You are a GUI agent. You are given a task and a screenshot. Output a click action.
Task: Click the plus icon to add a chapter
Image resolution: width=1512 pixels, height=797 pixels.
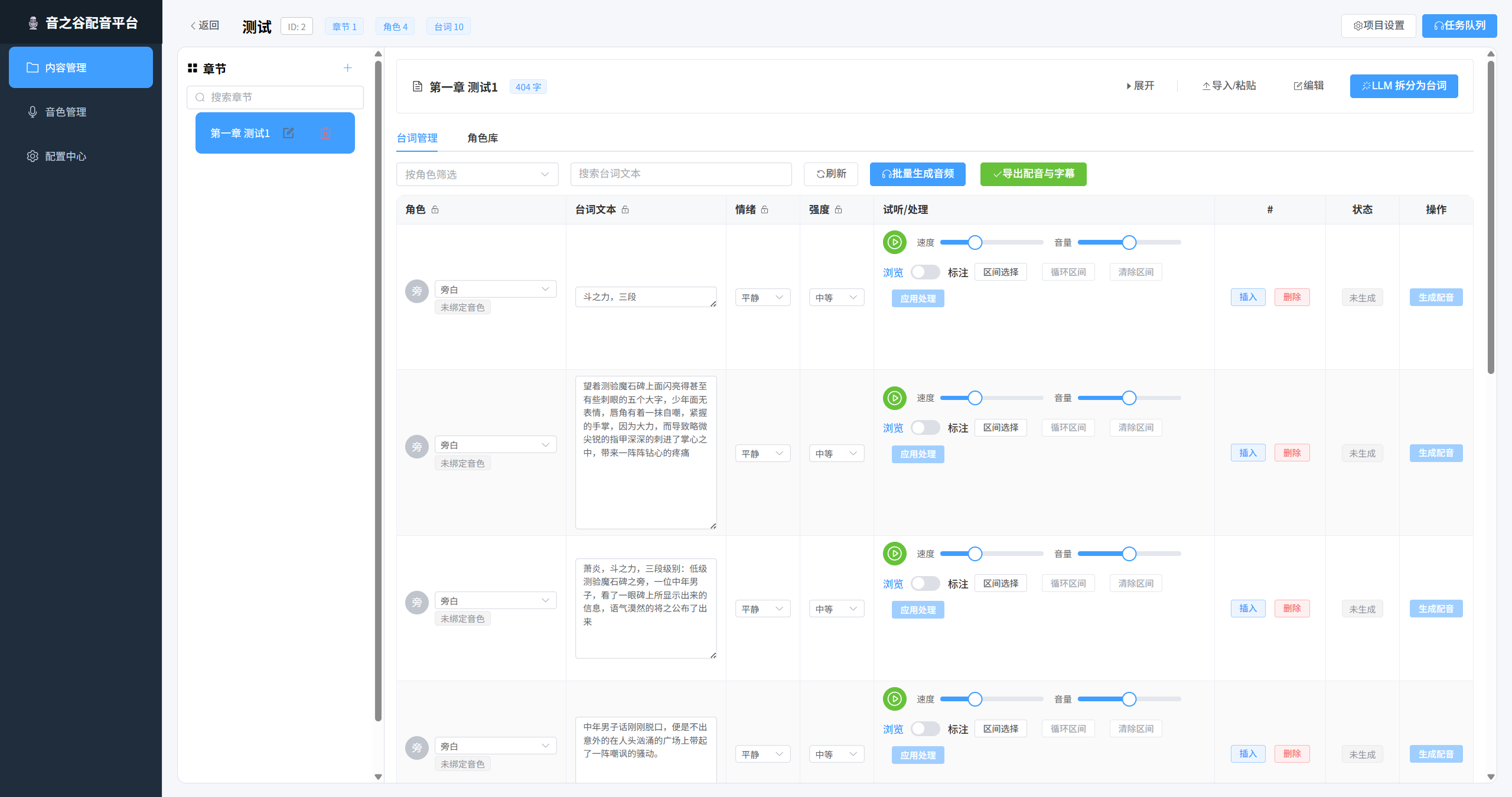347,68
